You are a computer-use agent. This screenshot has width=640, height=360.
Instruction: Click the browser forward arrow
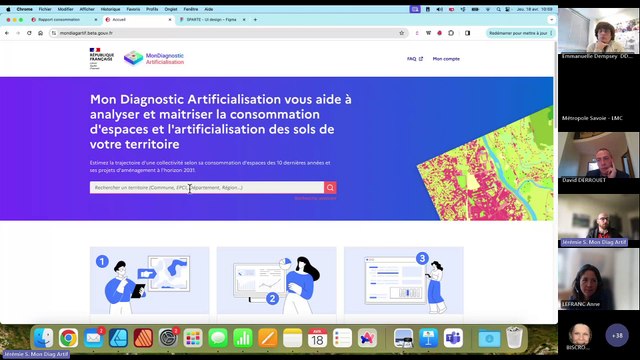[x=18, y=33]
